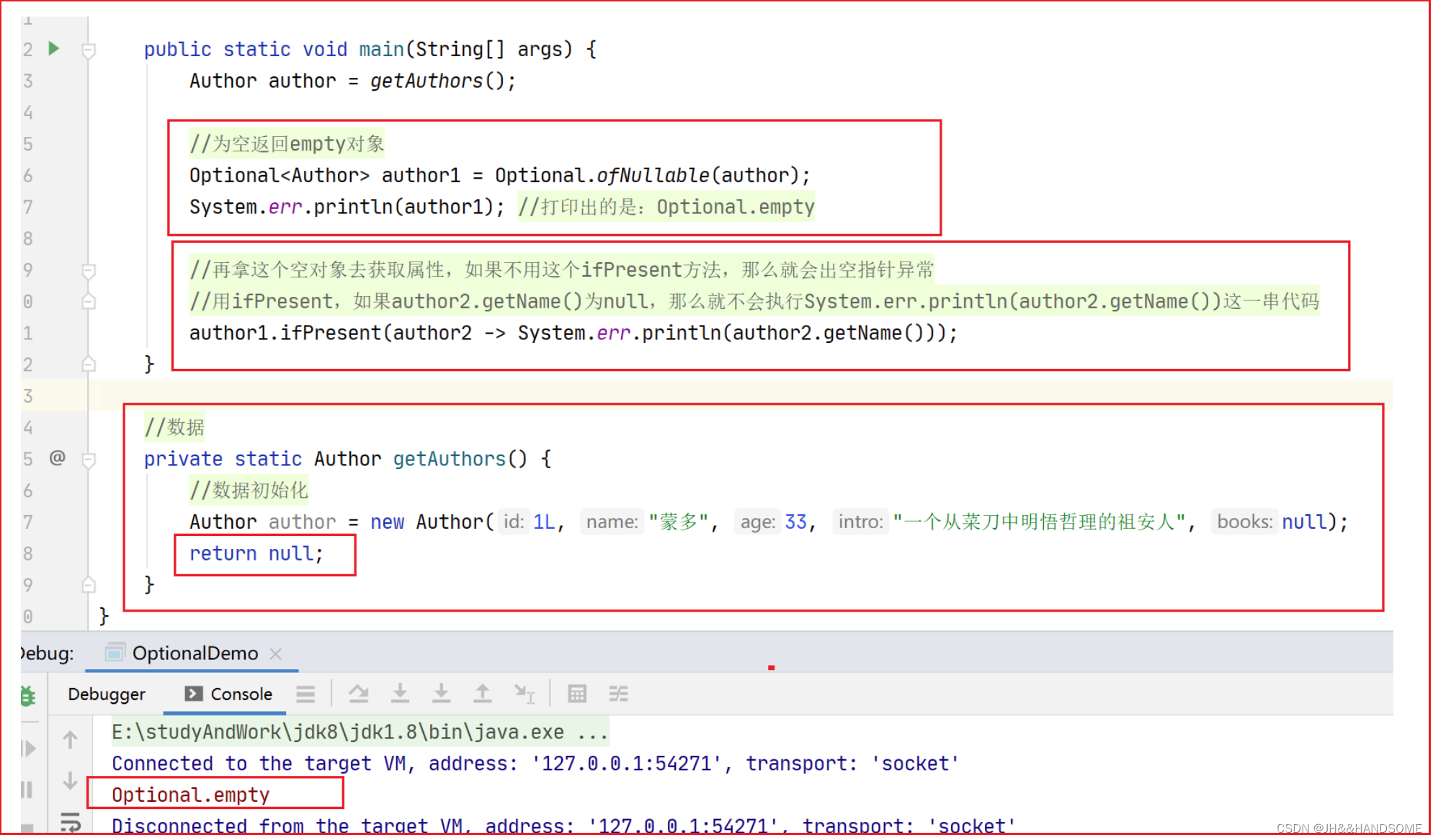This screenshot has width=1433, height=840.
Task: Click the Show Execution Point icon
Action: (x=305, y=694)
